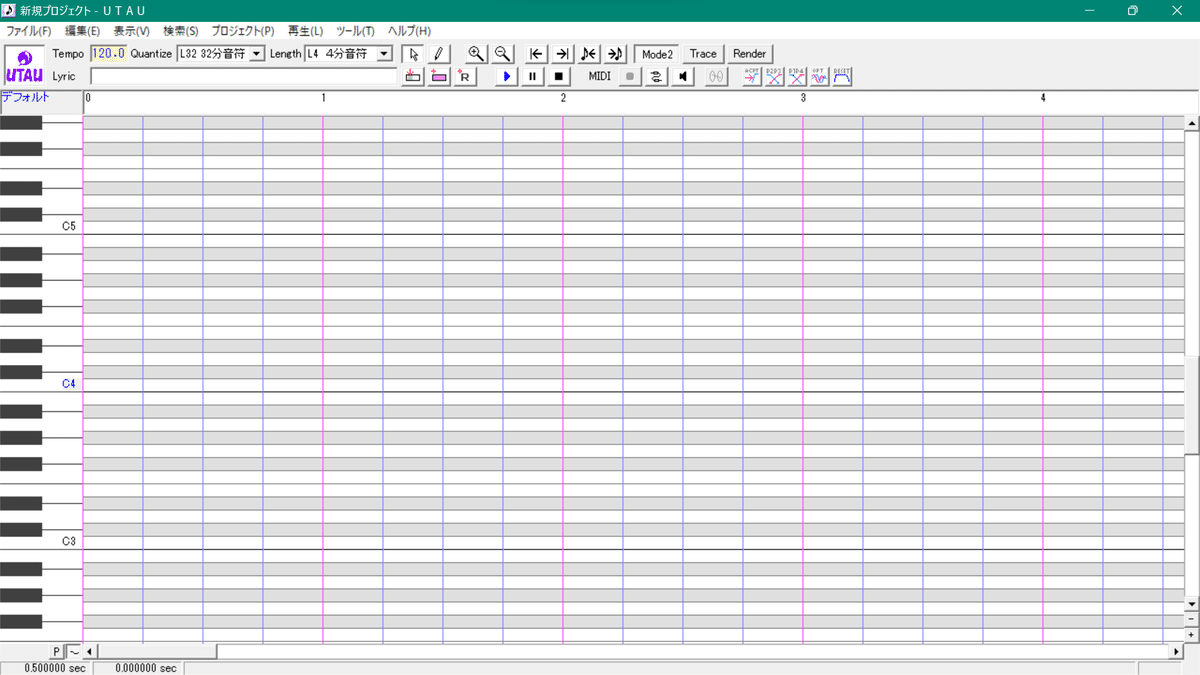Click the P2P3 envelope icon

(774, 76)
